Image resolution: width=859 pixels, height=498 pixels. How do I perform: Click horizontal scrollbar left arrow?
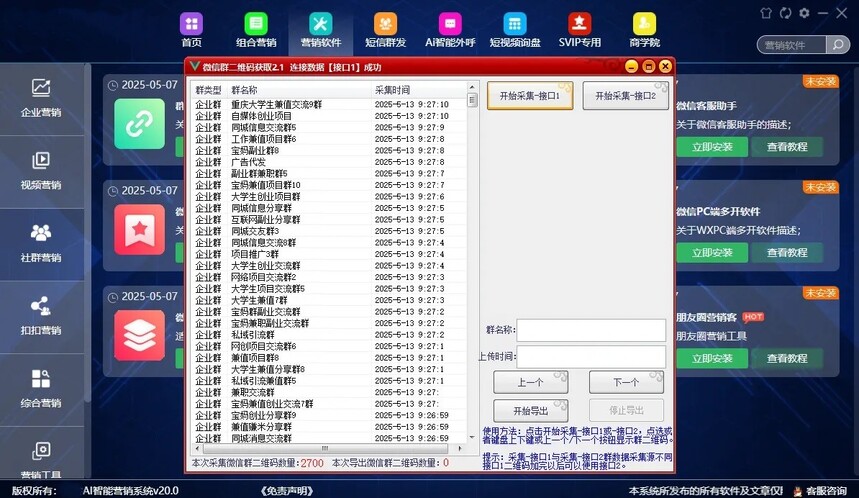196,448
